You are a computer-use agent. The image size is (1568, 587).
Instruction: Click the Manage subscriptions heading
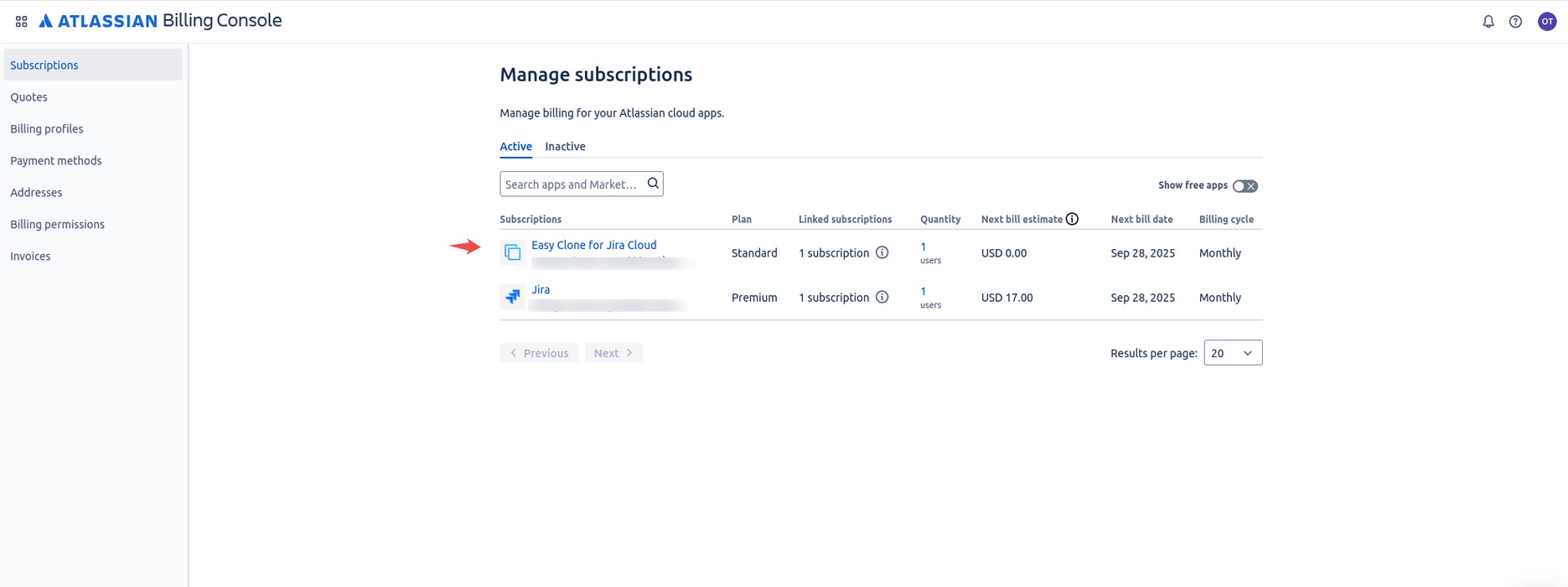coord(596,75)
